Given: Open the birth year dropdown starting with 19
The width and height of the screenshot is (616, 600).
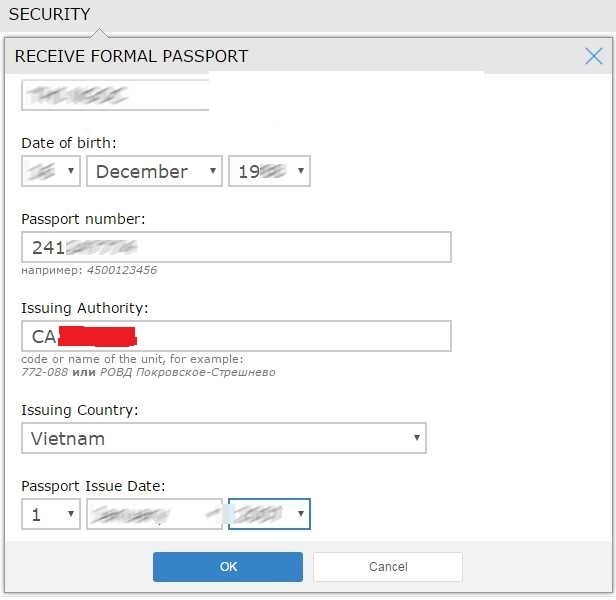Looking at the screenshot, I should click(270, 171).
